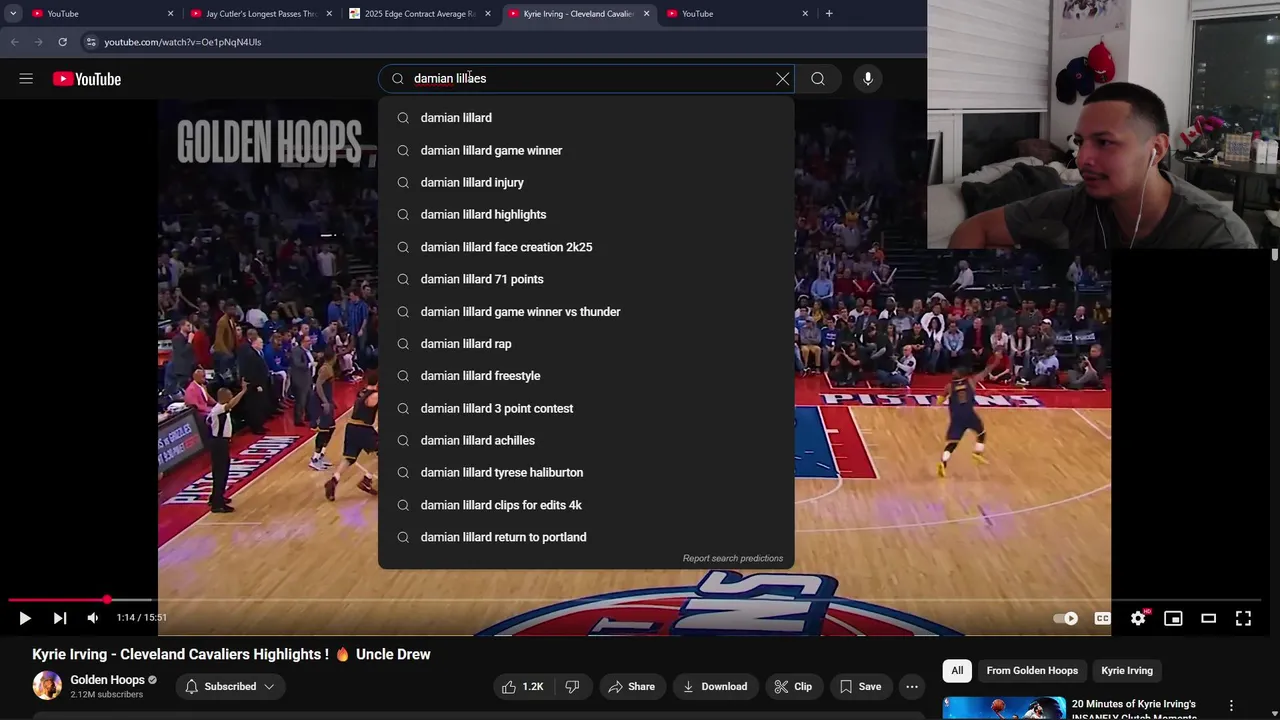Go fullscreen with the player button
The image size is (1280, 720).
(x=1243, y=618)
